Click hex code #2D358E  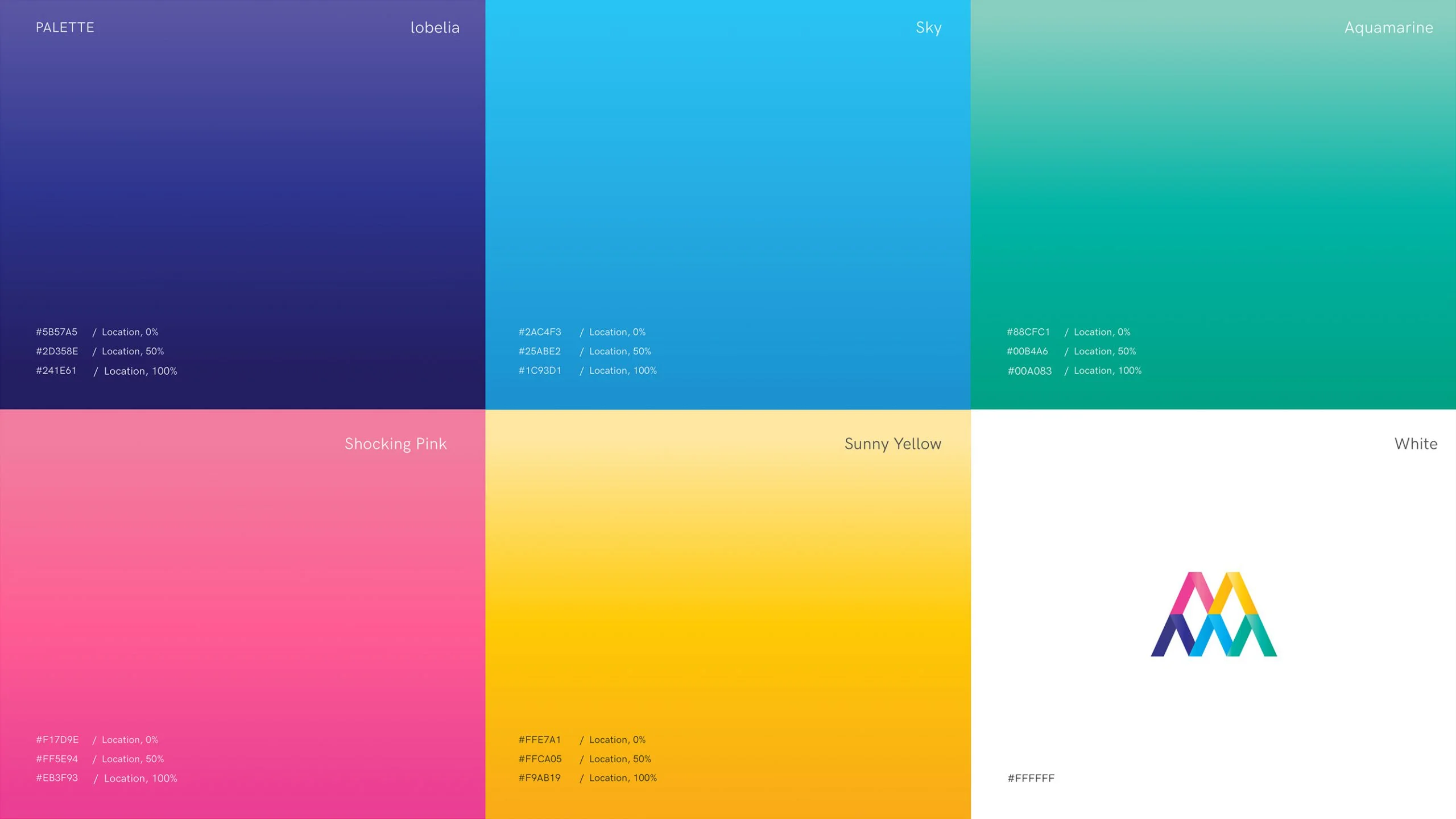57,351
